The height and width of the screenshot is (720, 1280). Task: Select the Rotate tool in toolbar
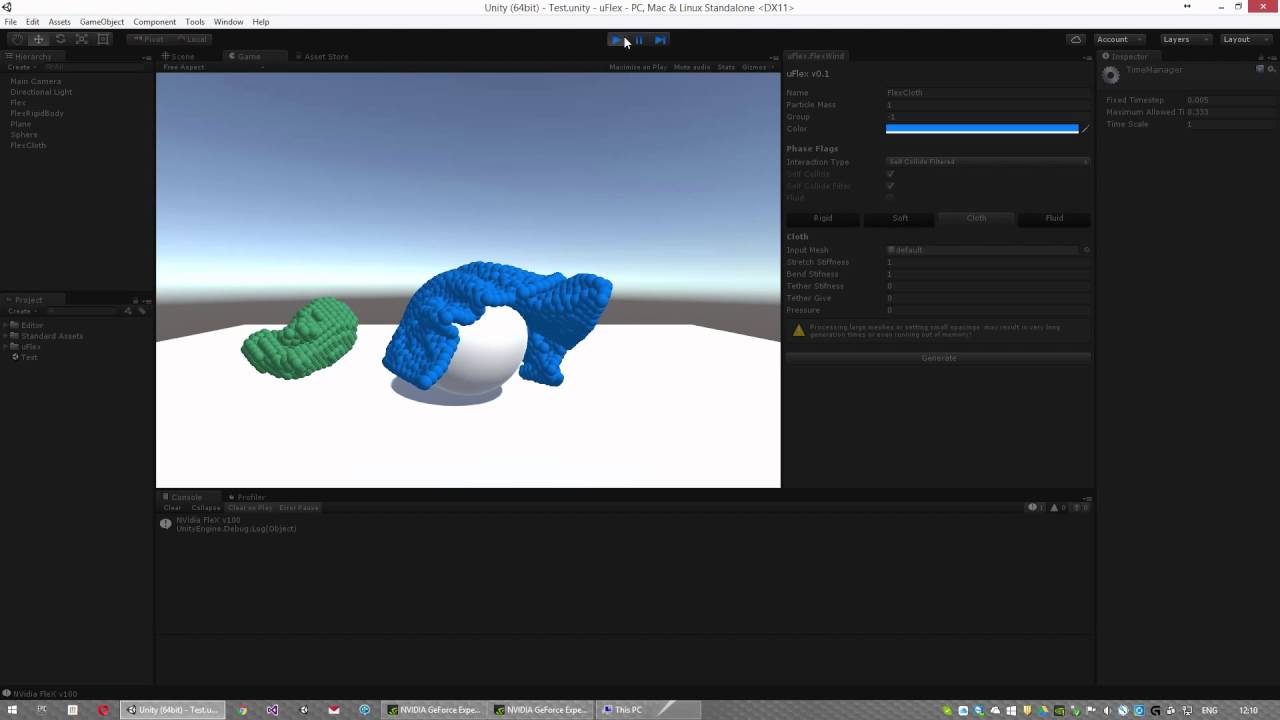pyautogui.click(x=60, y=39)
